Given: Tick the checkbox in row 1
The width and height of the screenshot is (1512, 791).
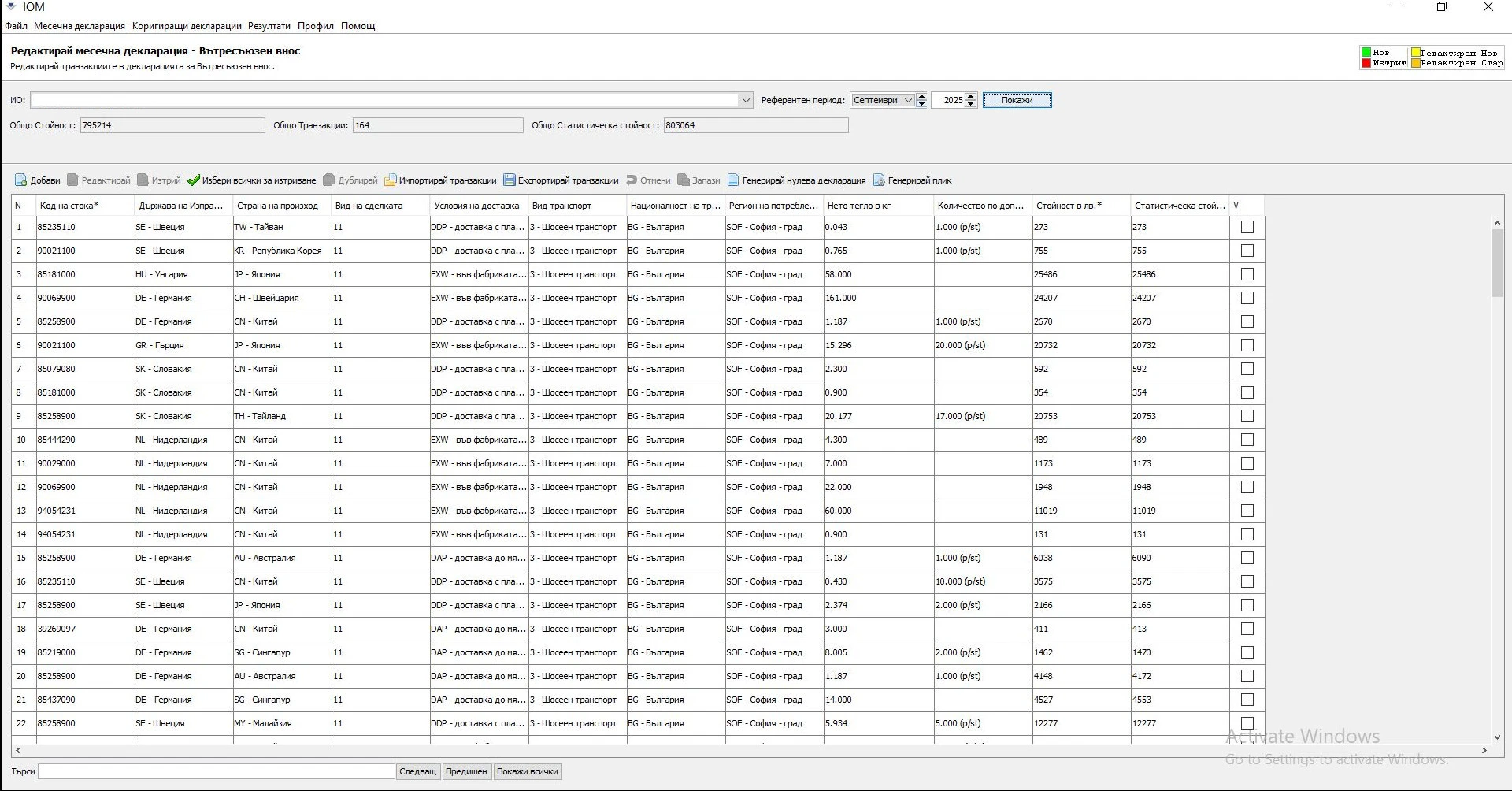Looking at the screenshot, I should 1247,227.
